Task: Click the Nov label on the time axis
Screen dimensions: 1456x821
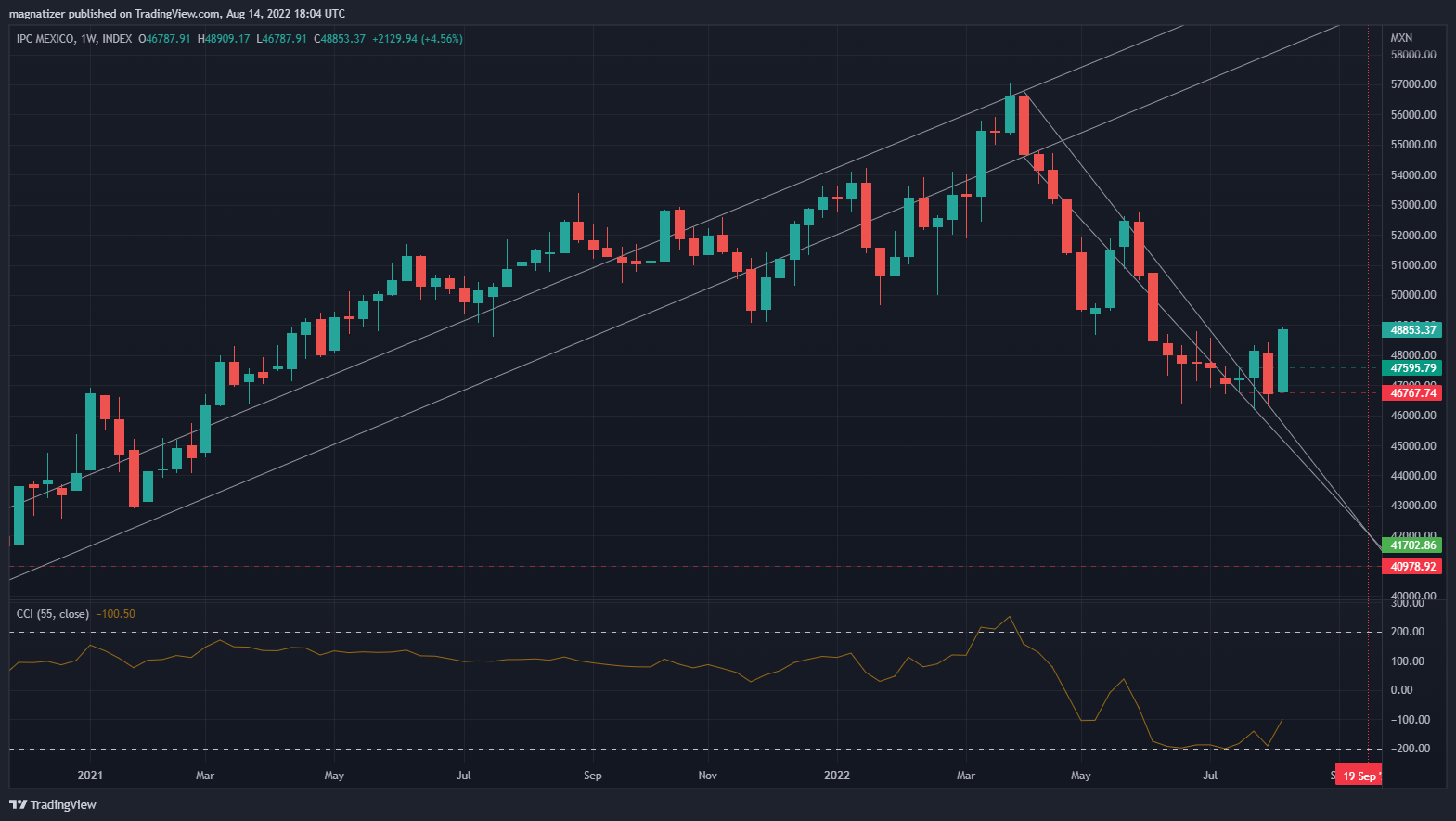Action: click(x=707, y=776)
